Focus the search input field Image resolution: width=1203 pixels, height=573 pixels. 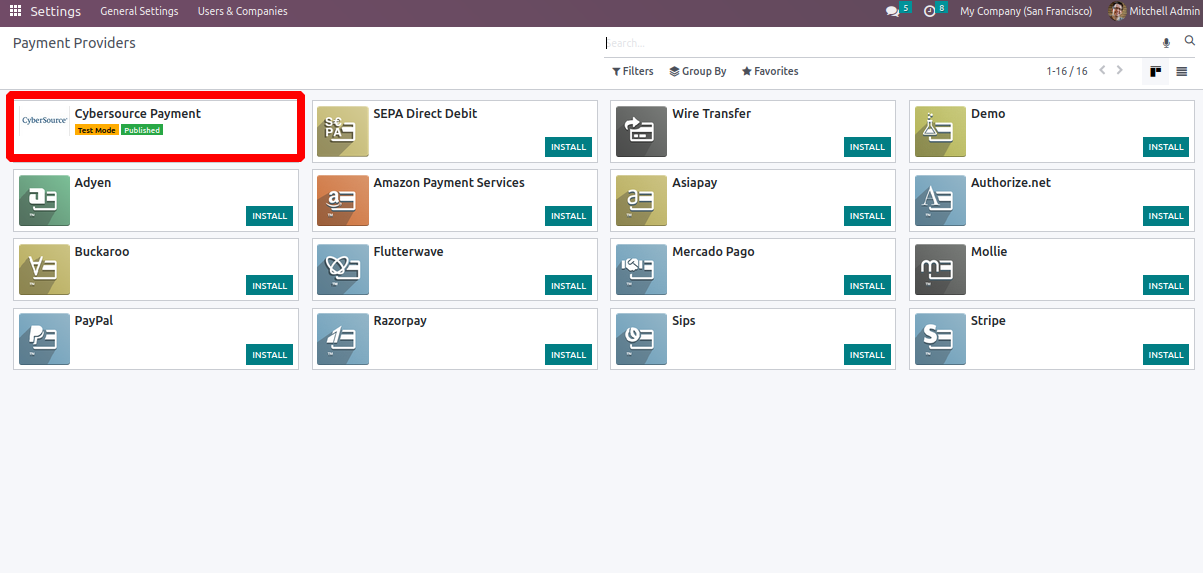pos(880,43)
